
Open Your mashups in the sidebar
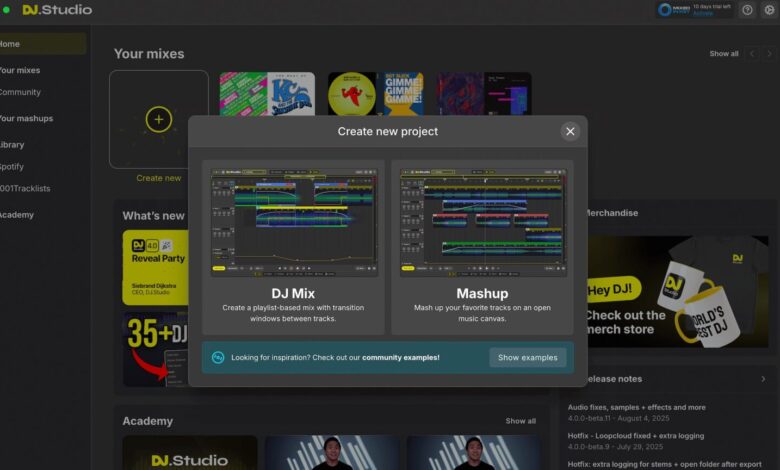pyautogui.click(x=26, y=118)
